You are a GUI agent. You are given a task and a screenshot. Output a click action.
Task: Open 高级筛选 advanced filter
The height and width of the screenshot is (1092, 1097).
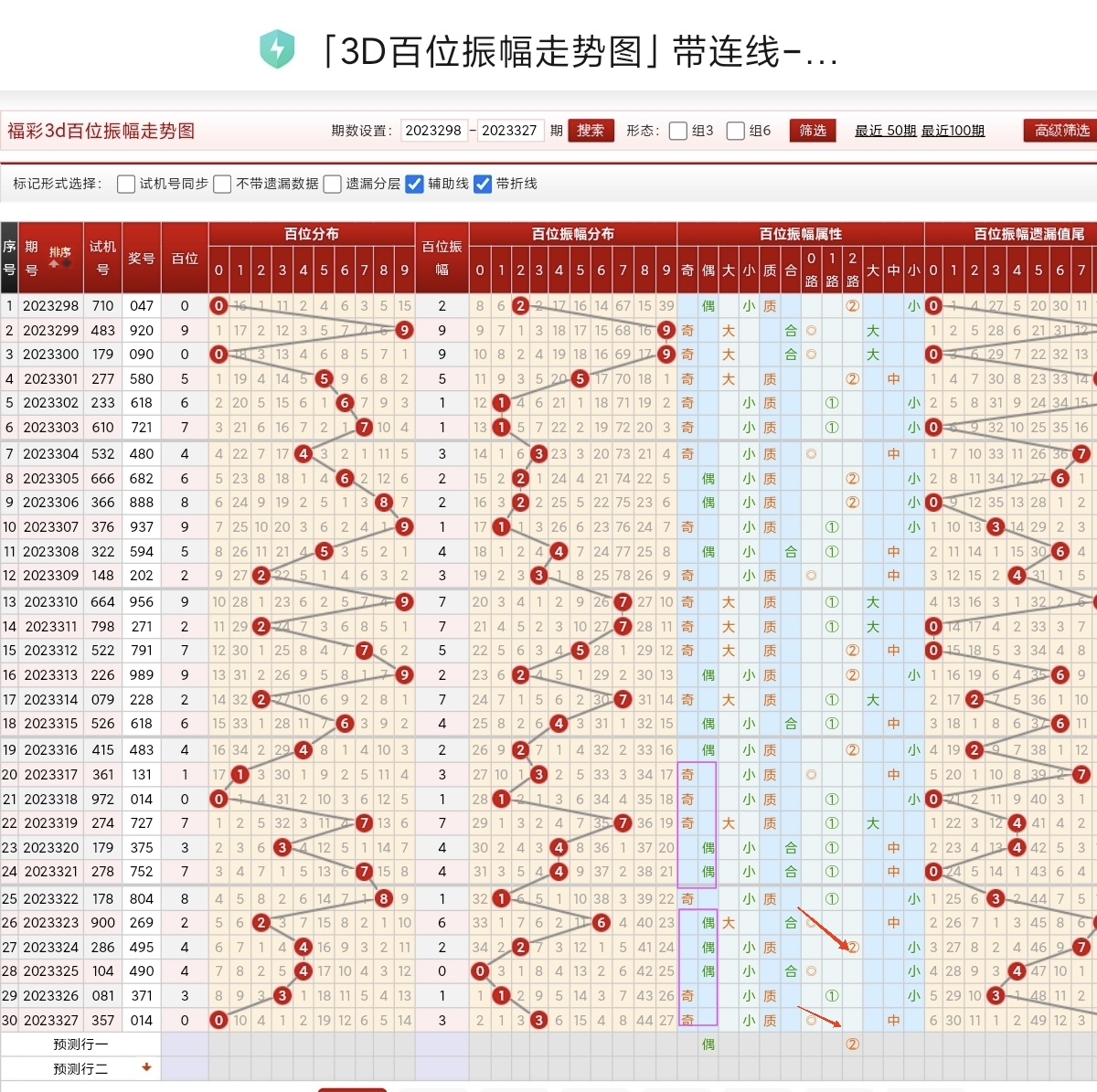(1060, 130)
